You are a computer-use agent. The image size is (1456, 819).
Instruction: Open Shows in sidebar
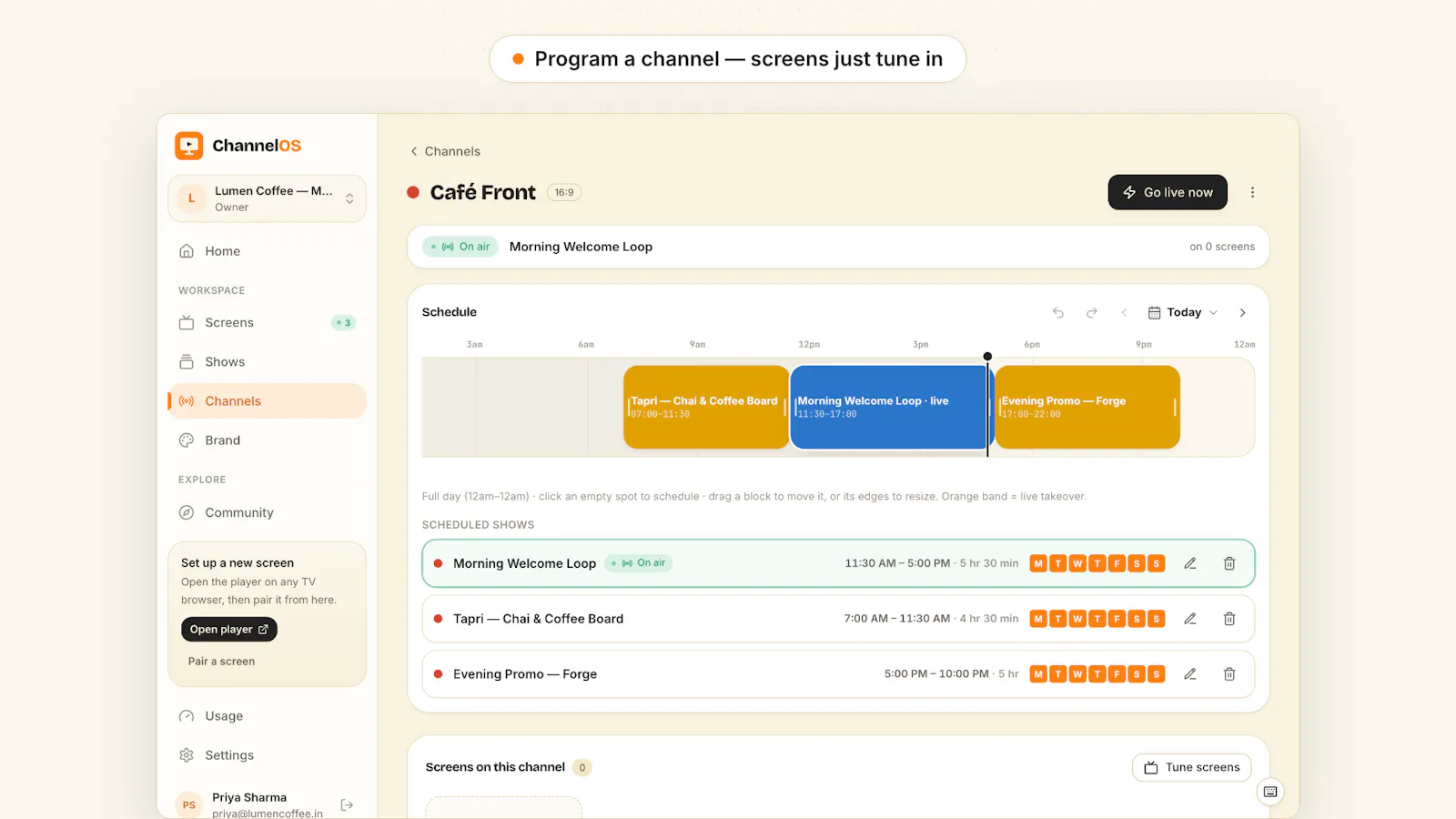(x=267, y=362)
